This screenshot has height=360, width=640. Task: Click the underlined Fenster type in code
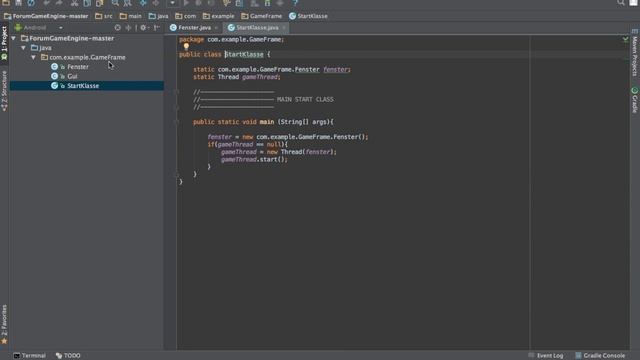pyautogui.click(x=307, y=69)
